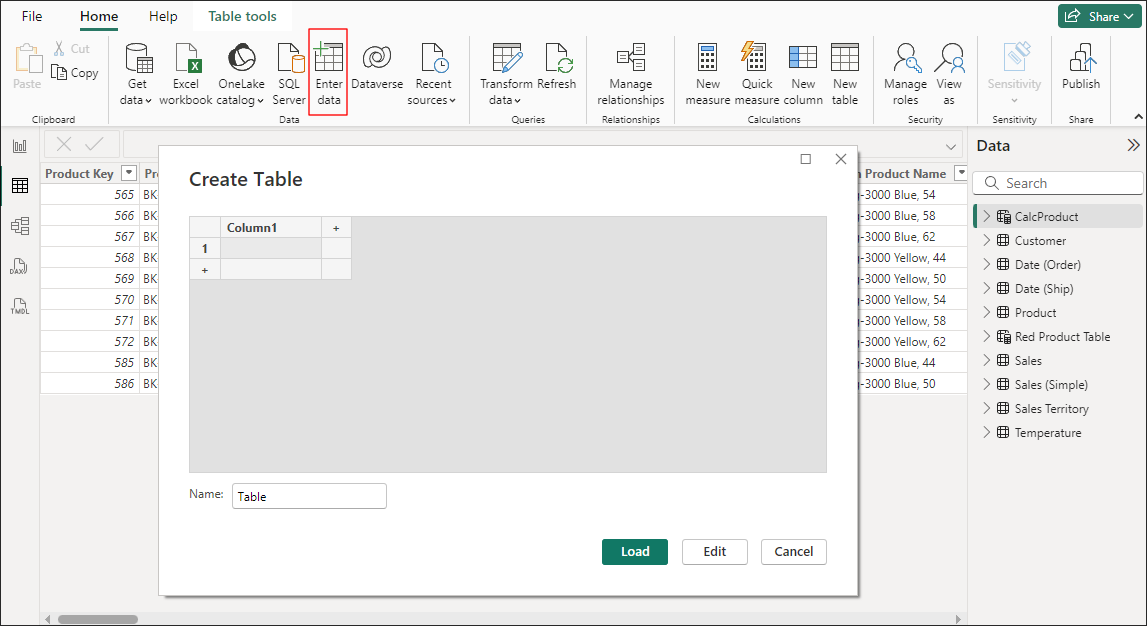This screenshot has height=626, width=1147.
Task: Open Product Name column filter dropdown
Action: tap(960, 173)
